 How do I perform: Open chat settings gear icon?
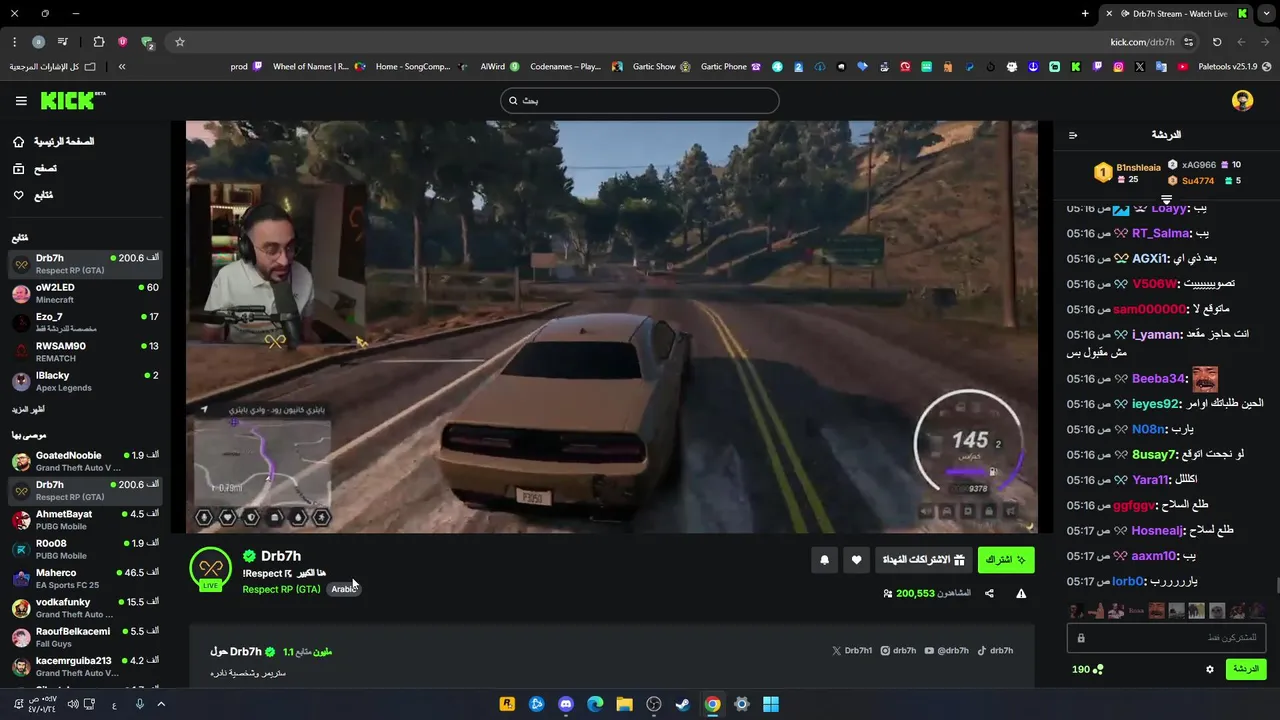coord(1210,669)
